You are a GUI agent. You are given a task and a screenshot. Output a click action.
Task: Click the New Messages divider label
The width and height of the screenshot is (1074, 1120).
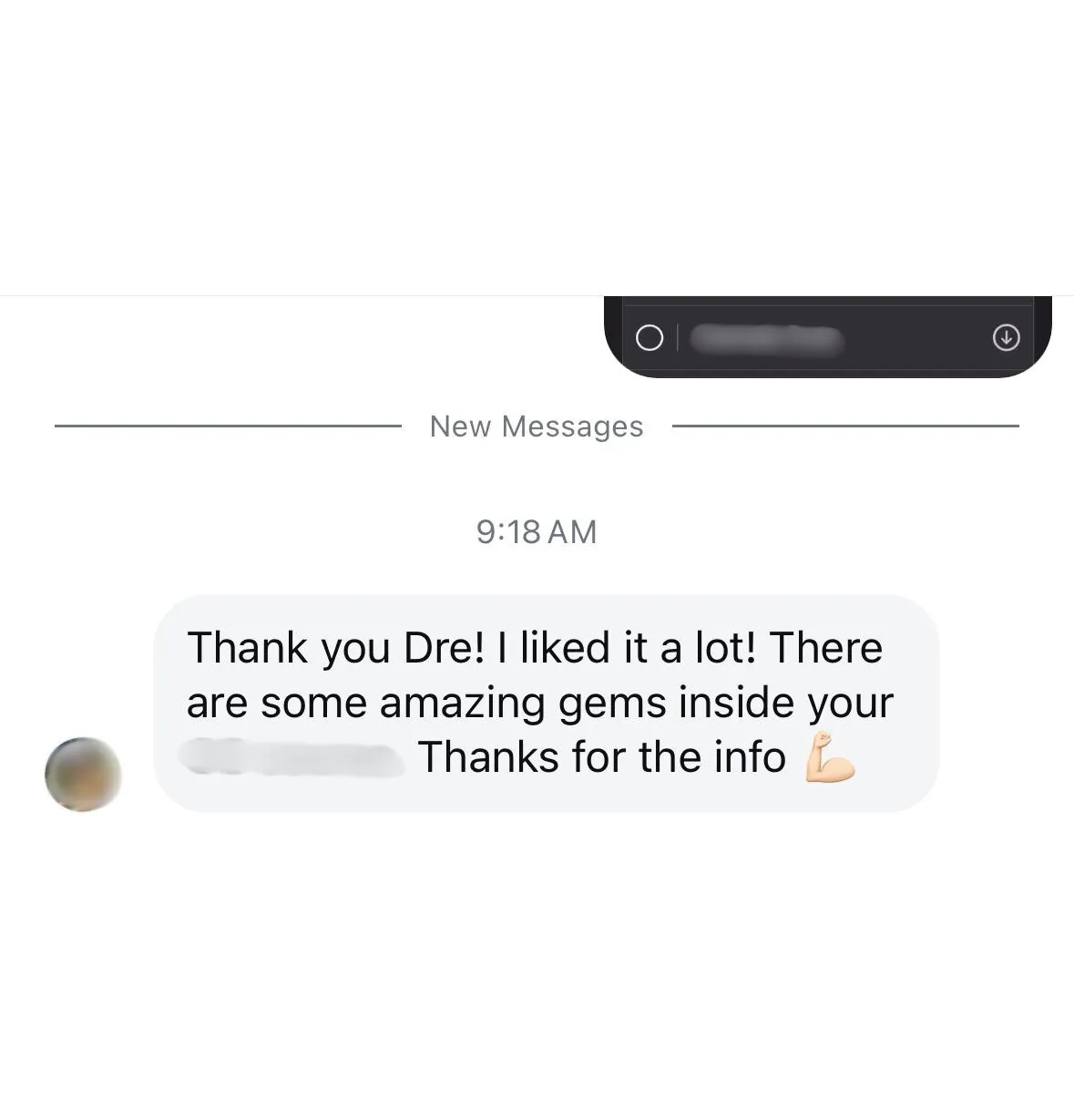(537, 426)
